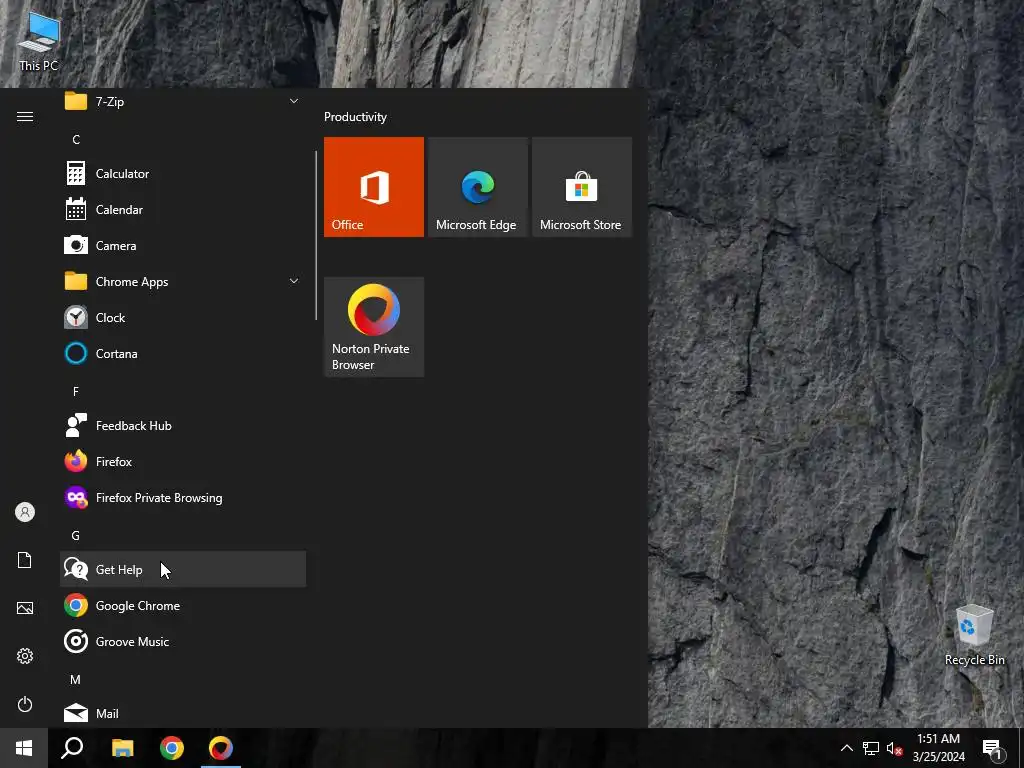
Task: Open Groove Music
Action: 183,641
